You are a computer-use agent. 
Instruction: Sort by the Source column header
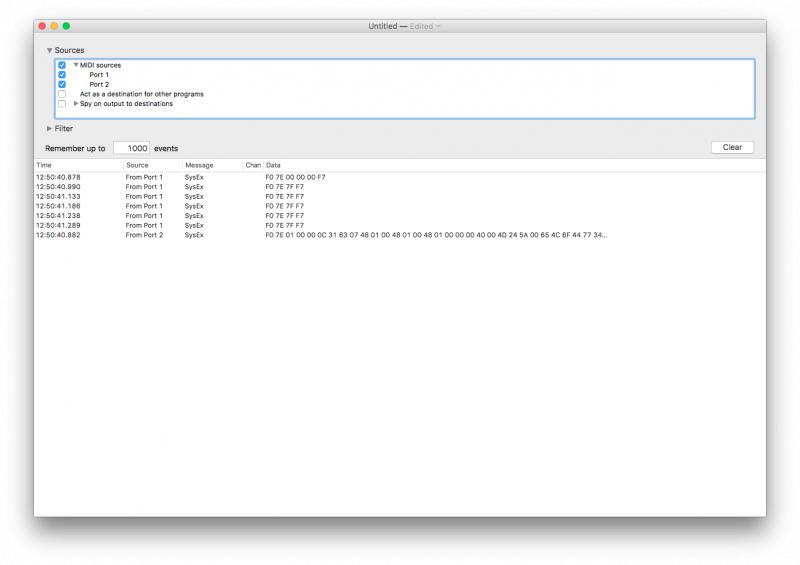(153, 165)
